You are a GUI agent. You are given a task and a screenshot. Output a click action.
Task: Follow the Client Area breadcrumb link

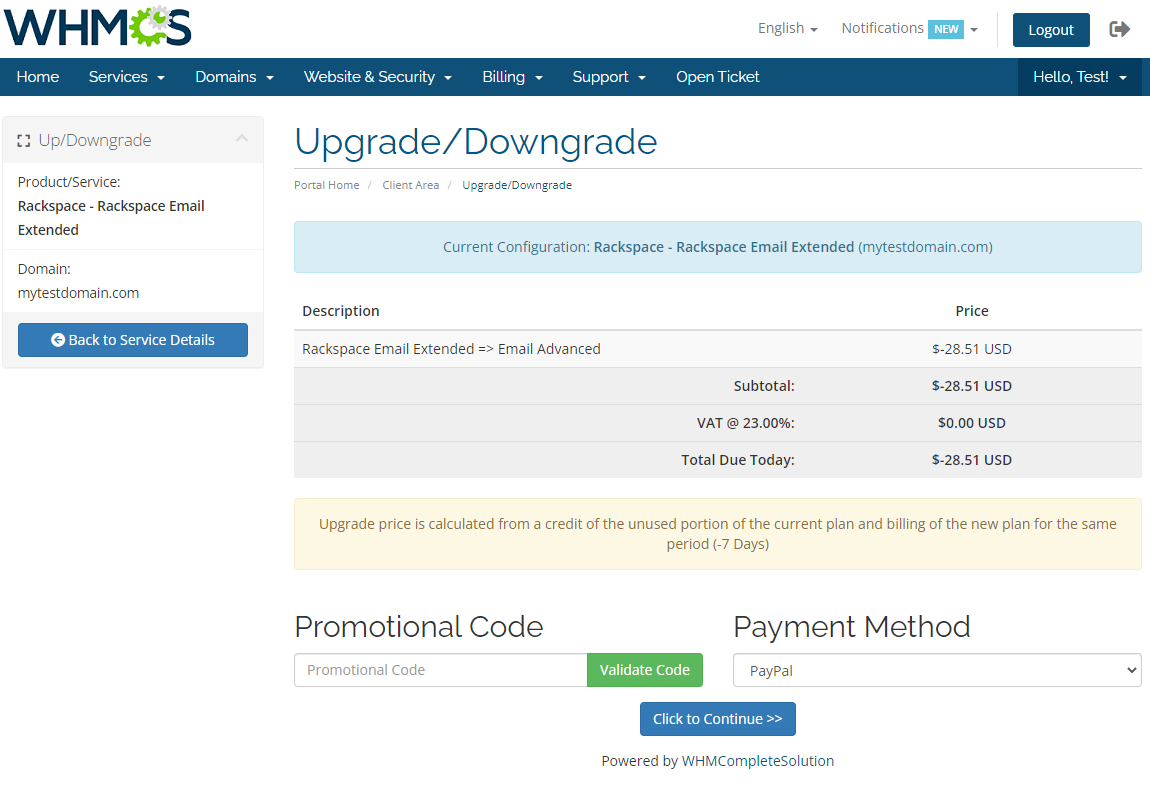click(411, 185)
